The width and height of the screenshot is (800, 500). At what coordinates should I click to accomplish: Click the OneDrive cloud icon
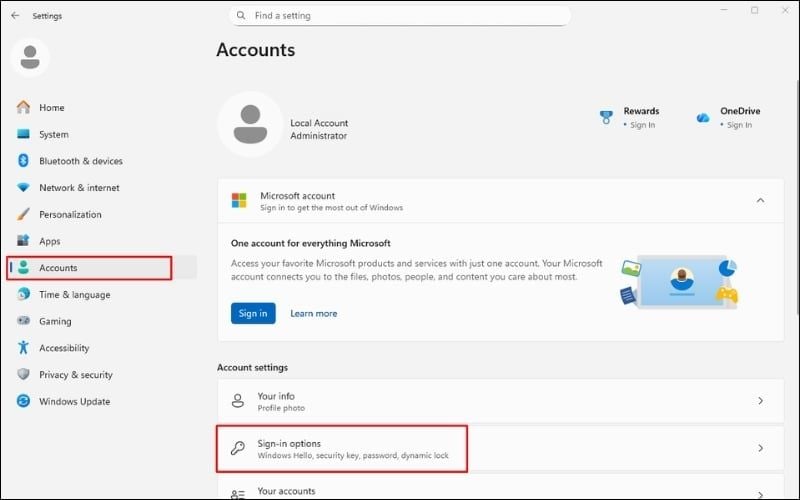pyautogui.click(x=703, y=118)
